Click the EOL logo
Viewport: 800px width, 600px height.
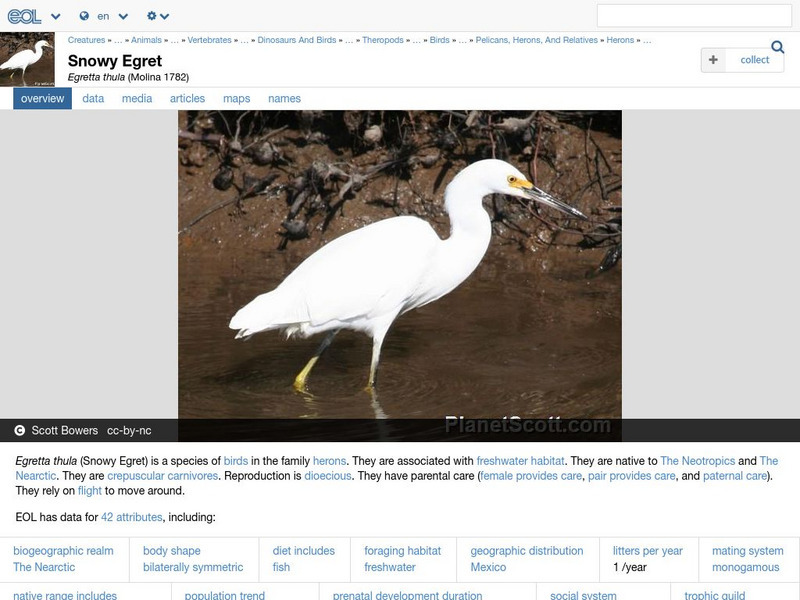[x=25, y=16]
